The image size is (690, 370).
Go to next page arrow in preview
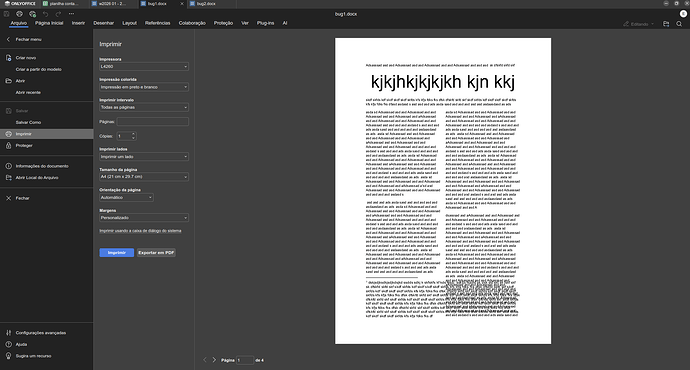[214, 360]
